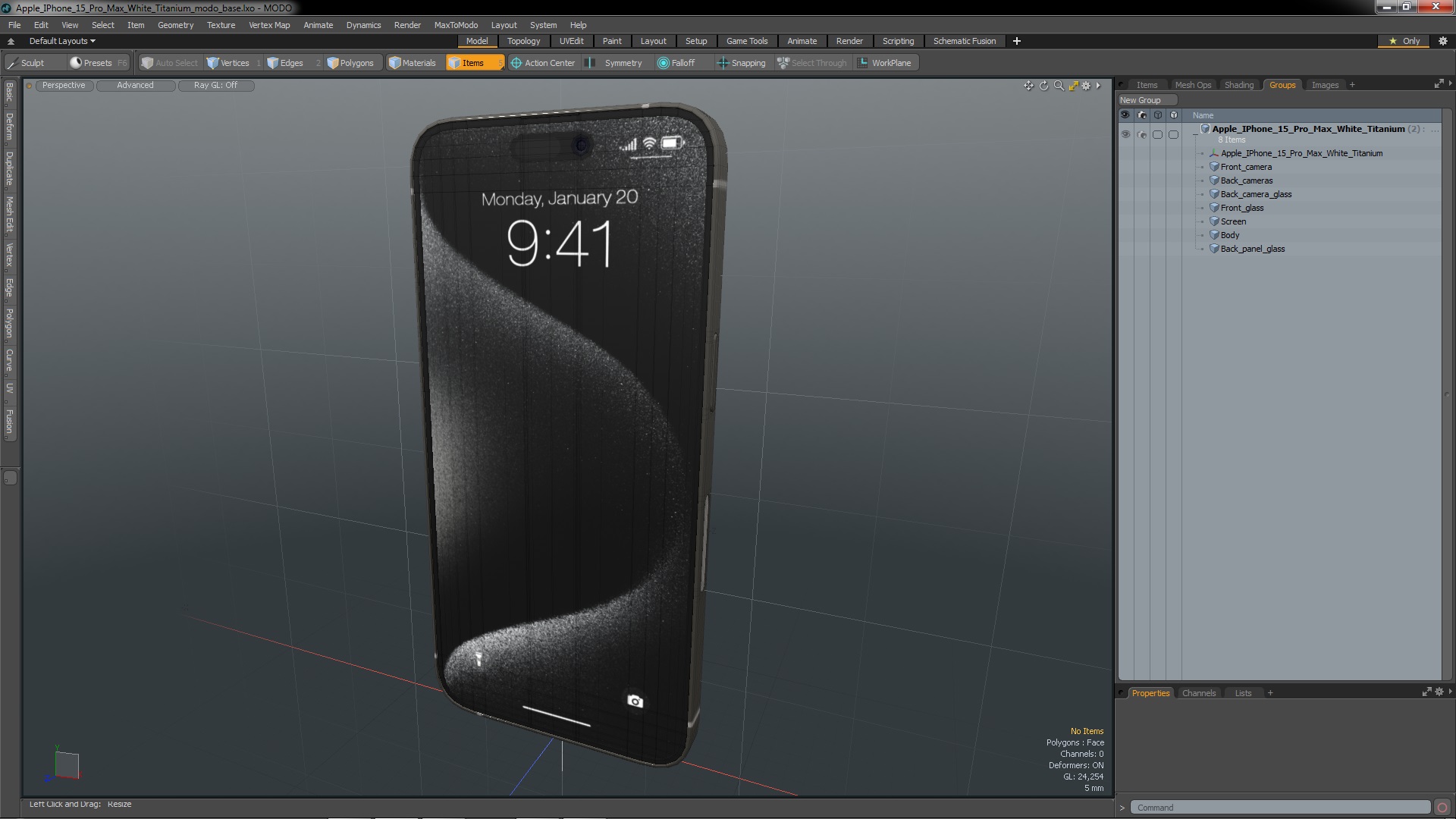
Task: Open the Groups panel options arrow
Action: [x=1450, y=83]
